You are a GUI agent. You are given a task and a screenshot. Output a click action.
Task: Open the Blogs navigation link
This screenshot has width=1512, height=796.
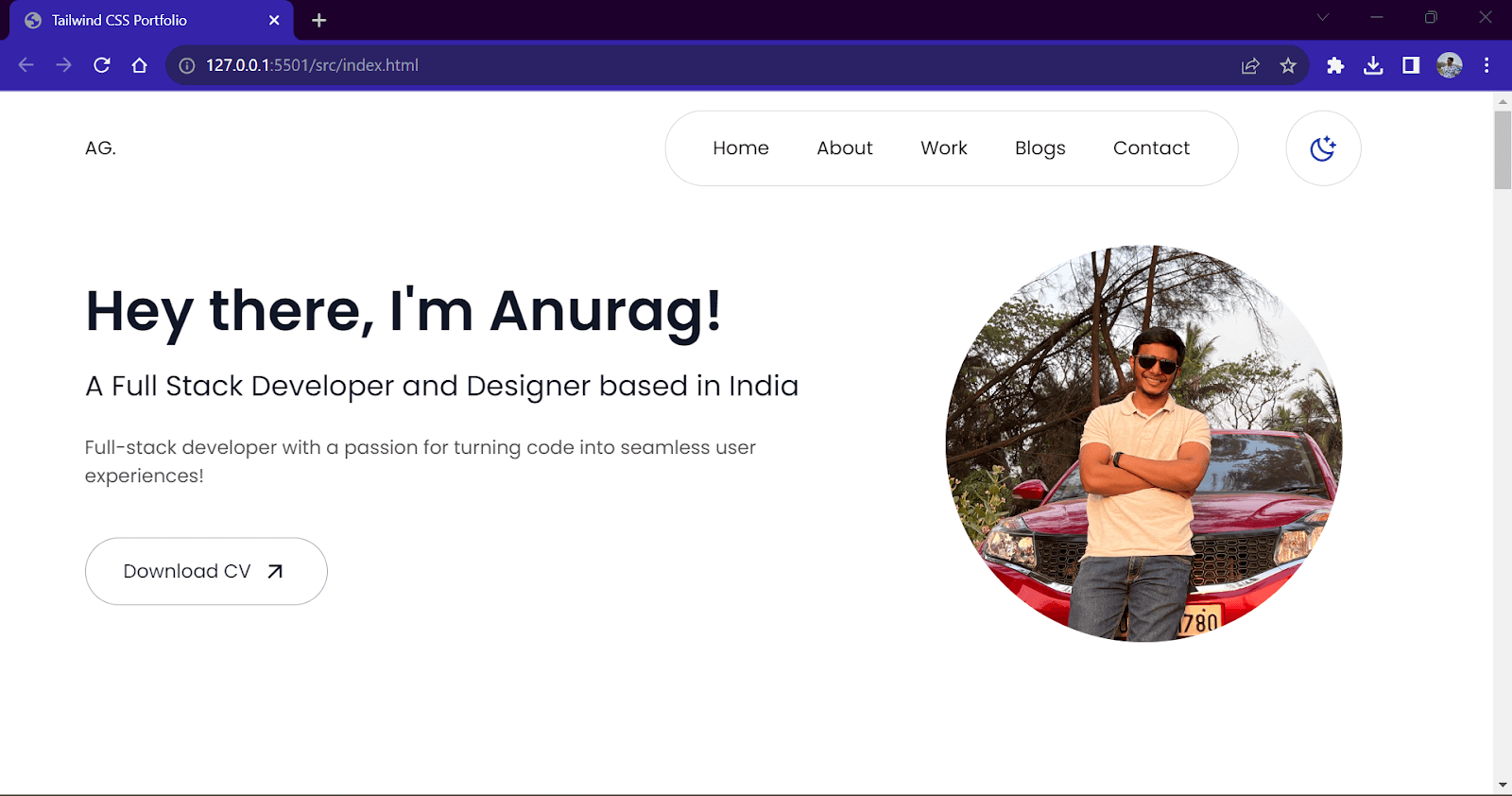click(x=1040, y=148)
